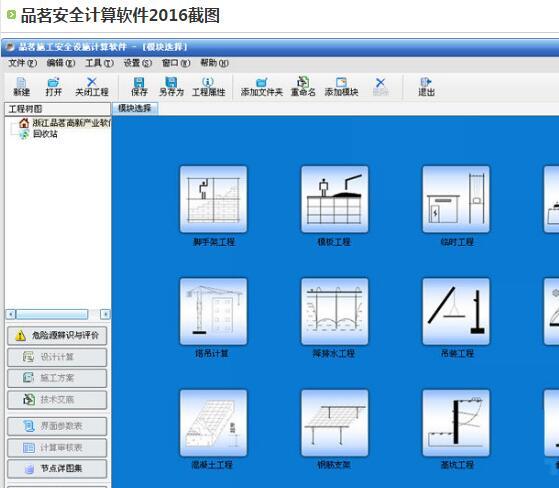Click the 保存 save toolbar icon
The image size is (559, 488).
pyautogui.click(x=139, y=87)
